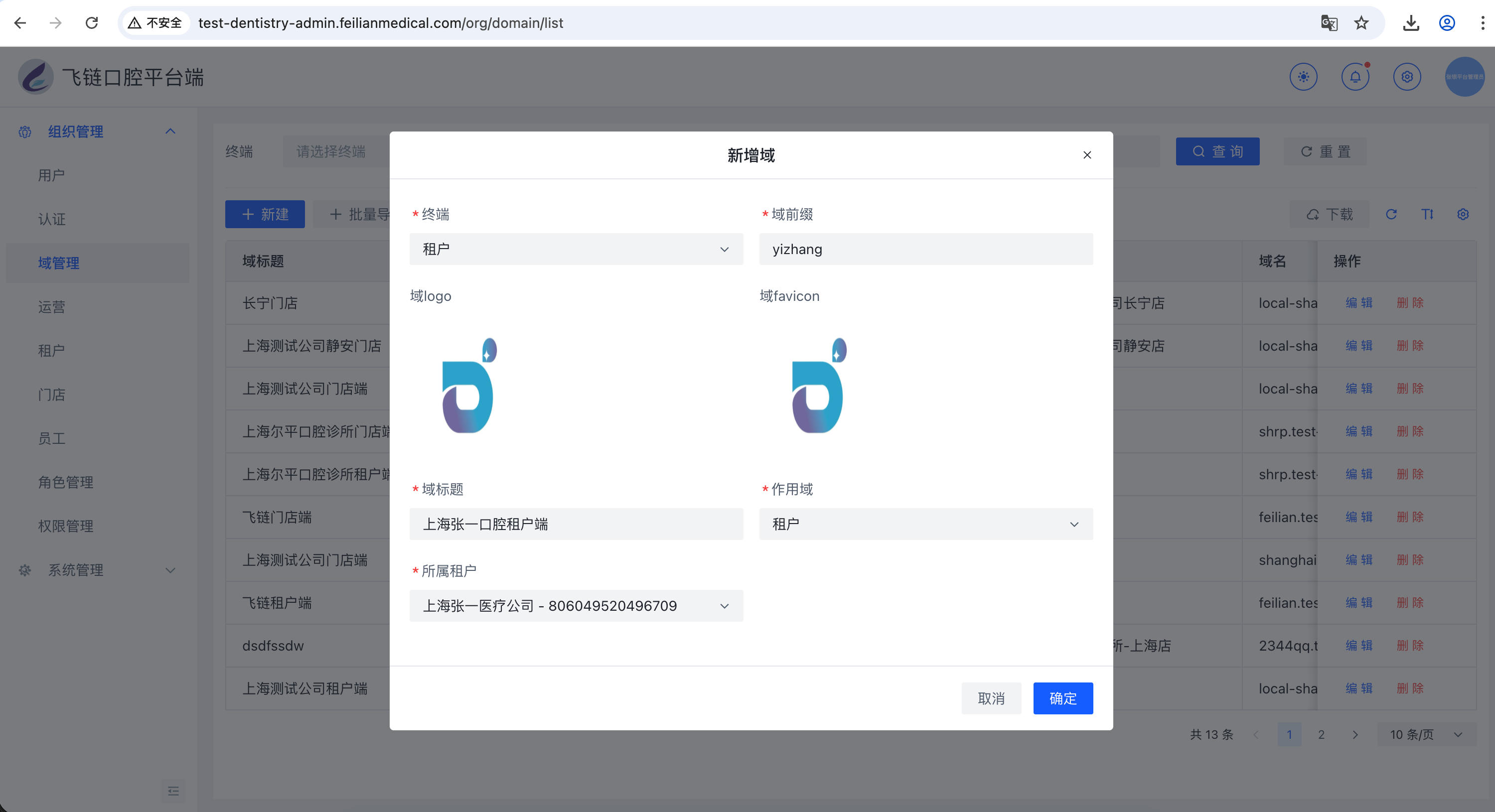The height and width of the screenshot is (812, 1495).
Task: Reload the page
Action: 92,23
